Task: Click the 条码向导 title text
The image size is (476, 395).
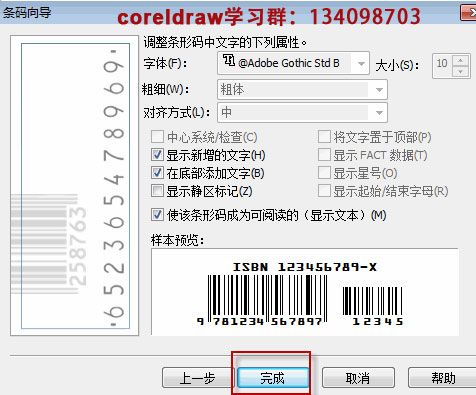Action: (27, 13)
